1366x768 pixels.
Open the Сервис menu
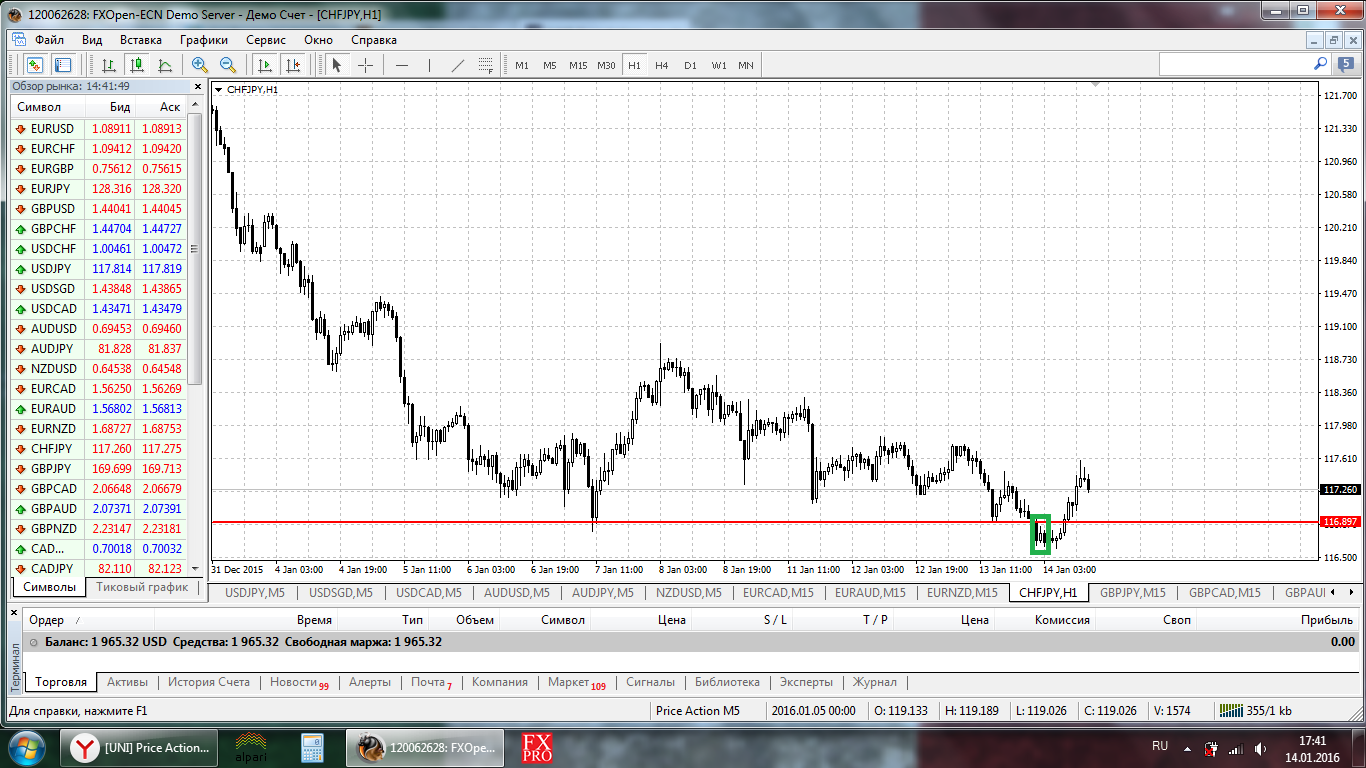click(x=266, y=40)
